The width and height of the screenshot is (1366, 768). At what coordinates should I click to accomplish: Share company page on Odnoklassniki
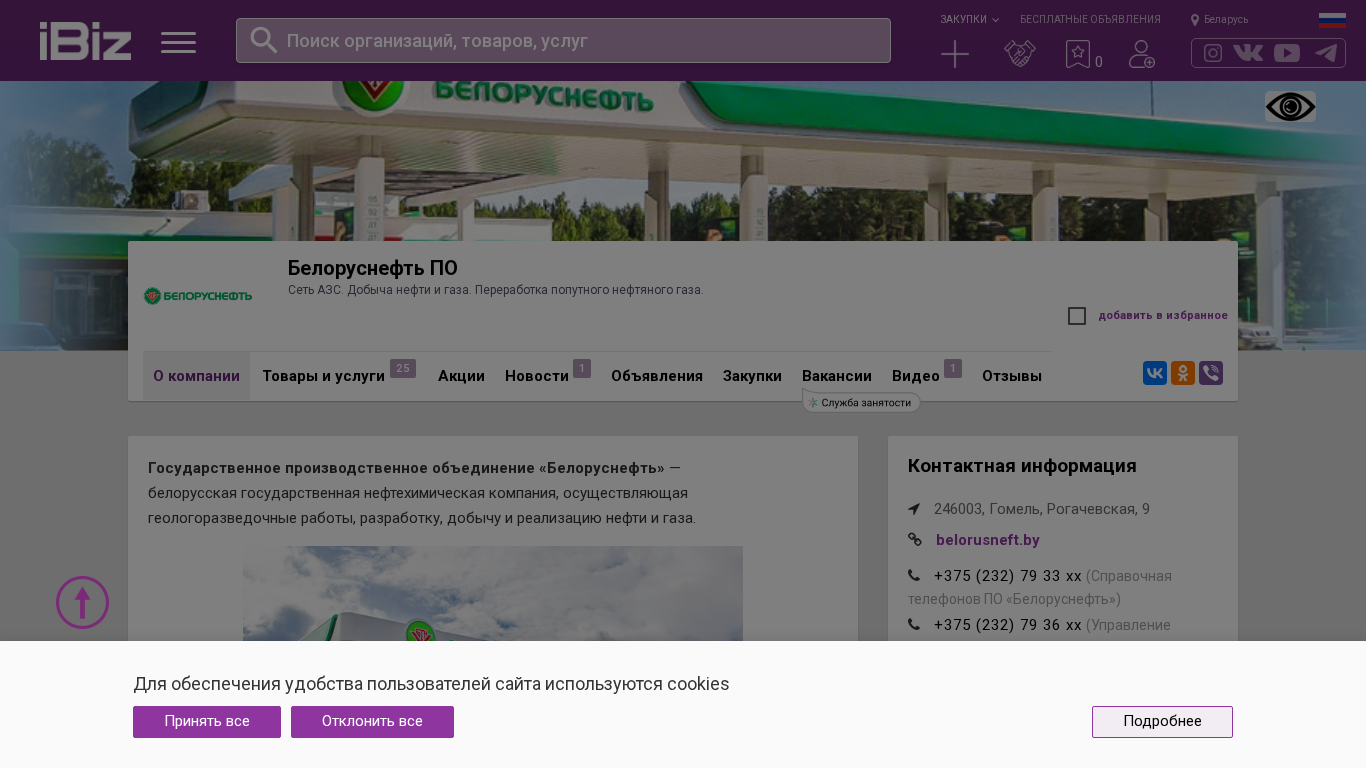point(1183,373)
